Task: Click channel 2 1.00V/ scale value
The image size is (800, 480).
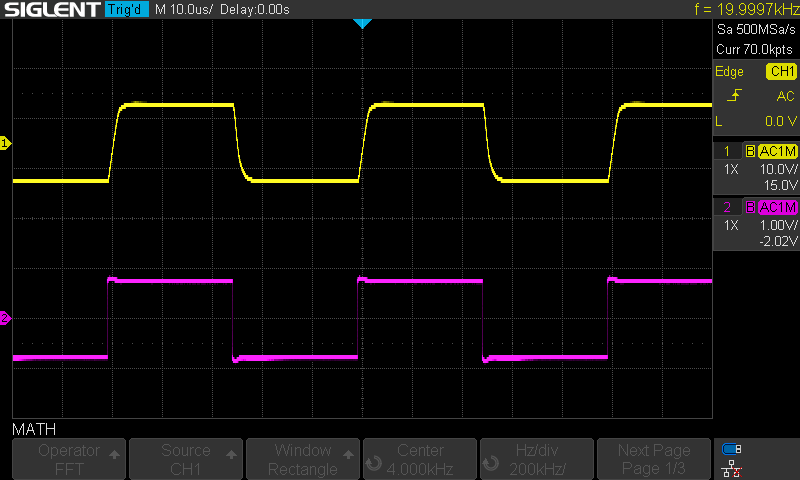Action: tap(779, 225)
